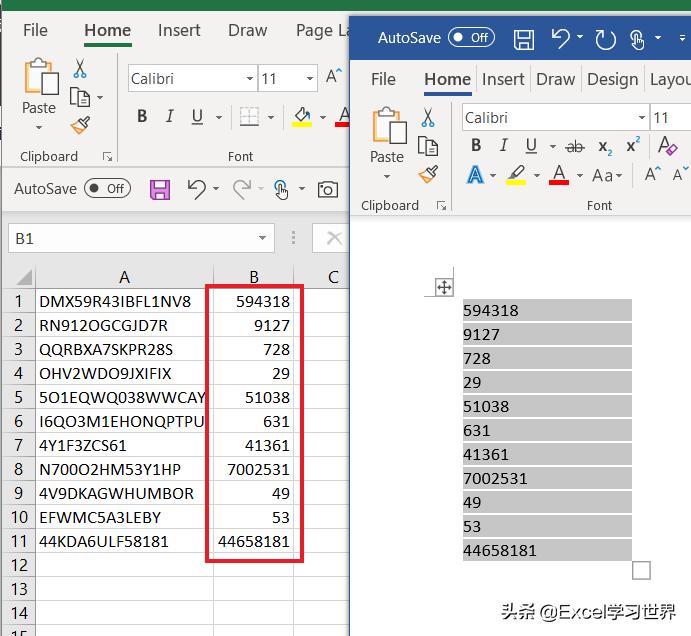The height and width of the screenshot is (636, 691).
Task: Click Undo arrow in Excel quick access
Action: click(197, 189)
